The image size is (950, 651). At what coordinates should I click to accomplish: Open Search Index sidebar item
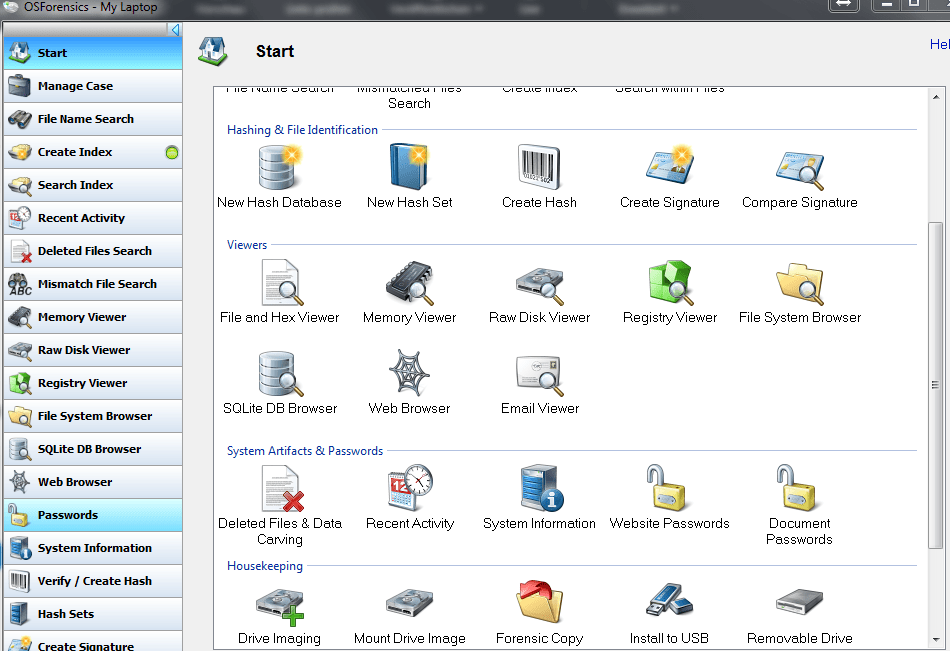tap(93, 185)
